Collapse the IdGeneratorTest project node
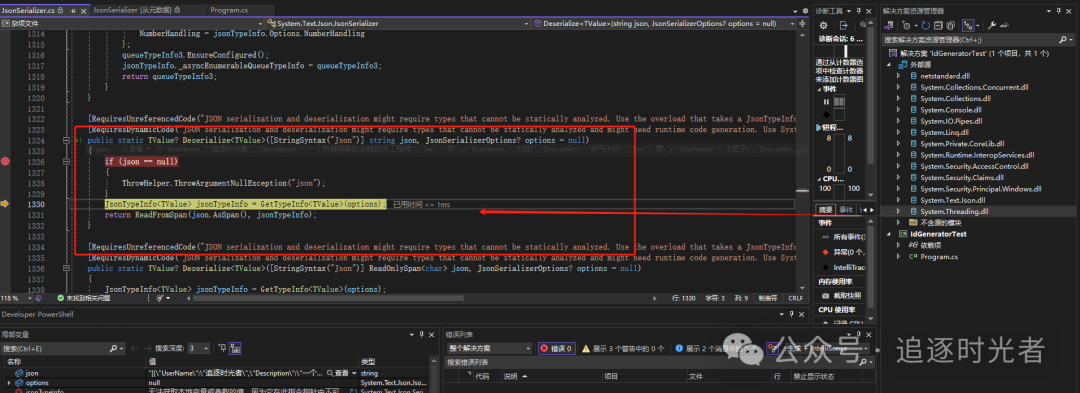Viewport: 1080px width, 393px height. (x=889, y=234)
